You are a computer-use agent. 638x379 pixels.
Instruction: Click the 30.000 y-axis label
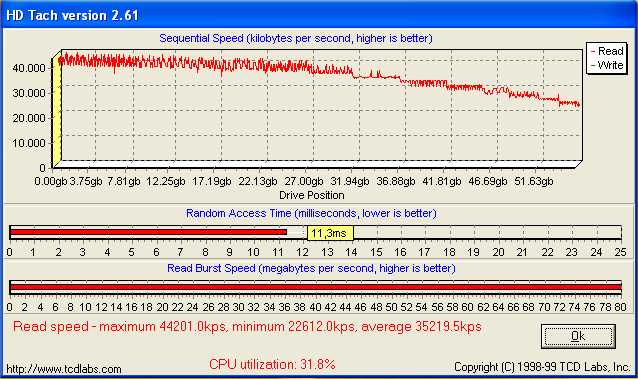[29, 93]
